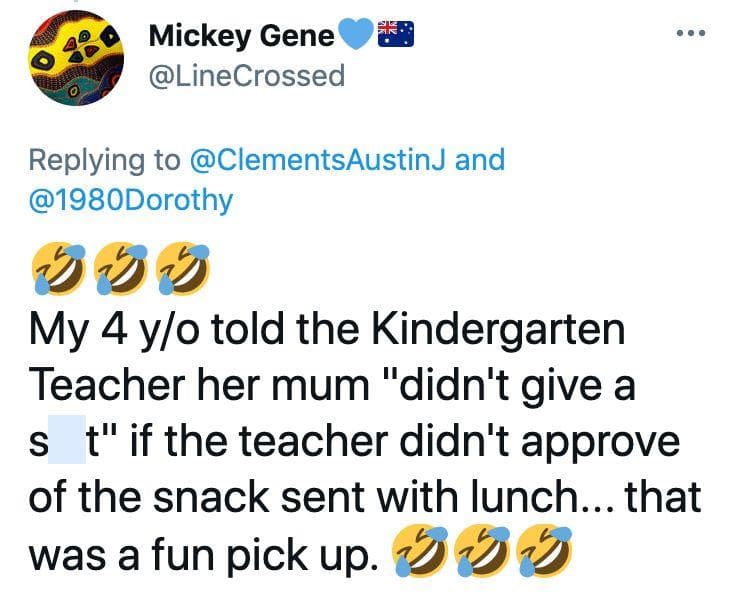The width and height of the screenshot is (738, 606).
Task: Click the first laughing emoji after "pick up."
Action: 420,550
